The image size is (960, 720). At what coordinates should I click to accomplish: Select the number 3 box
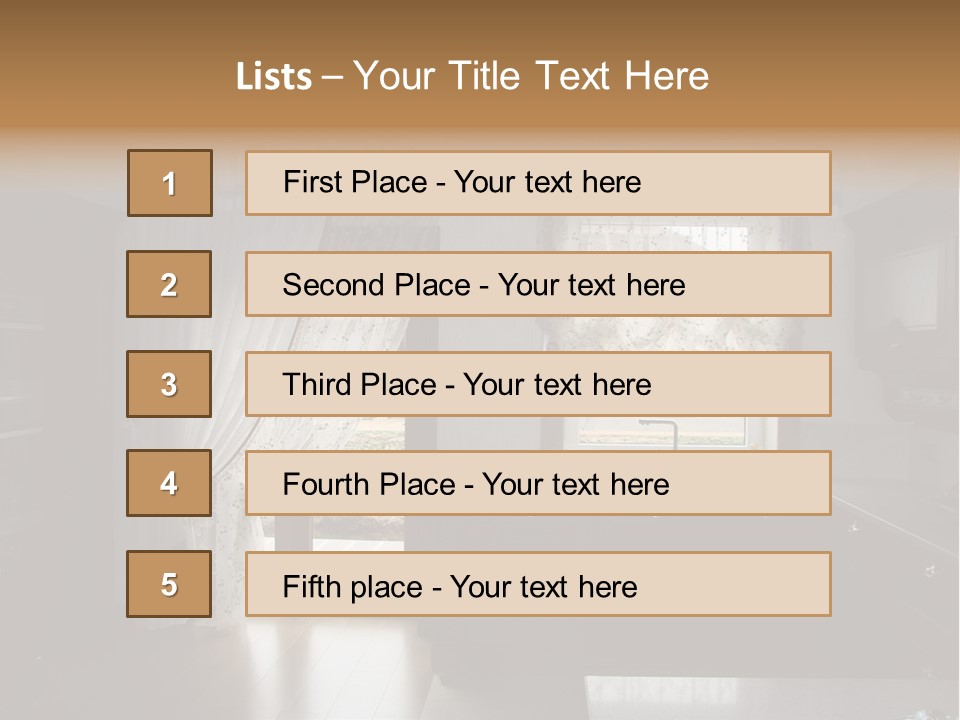169,384
